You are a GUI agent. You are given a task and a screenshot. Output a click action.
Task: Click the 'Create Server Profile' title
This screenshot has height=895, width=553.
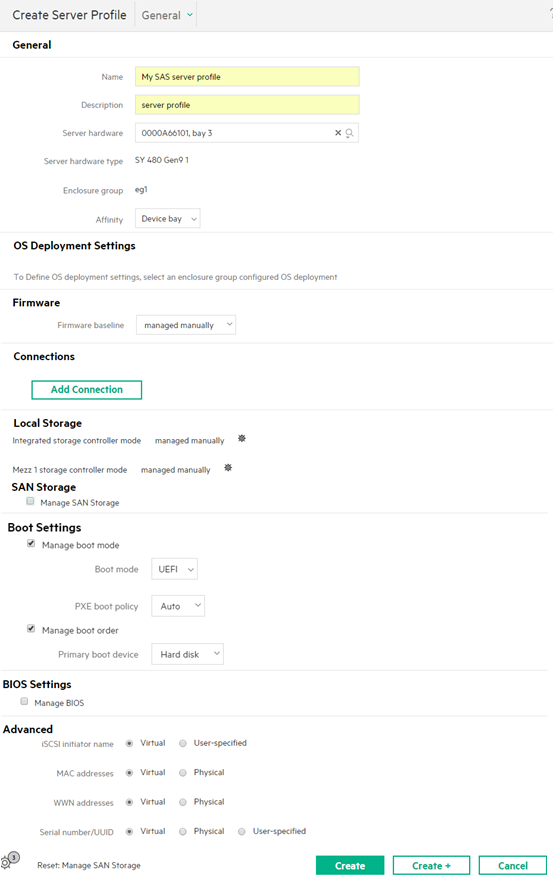pos(70,15)
